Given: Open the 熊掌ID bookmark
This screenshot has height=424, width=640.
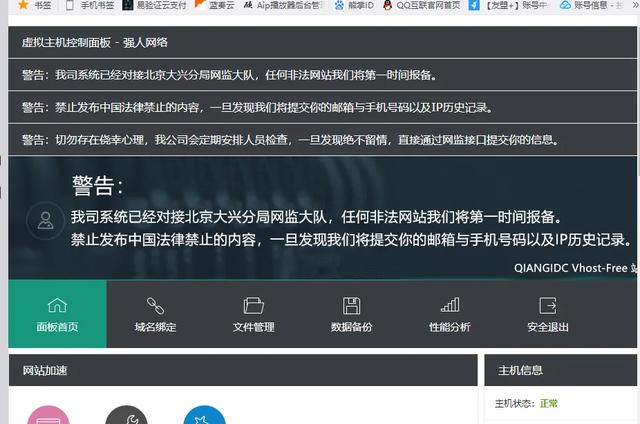Looking at the screenshot, I should 354,5.
